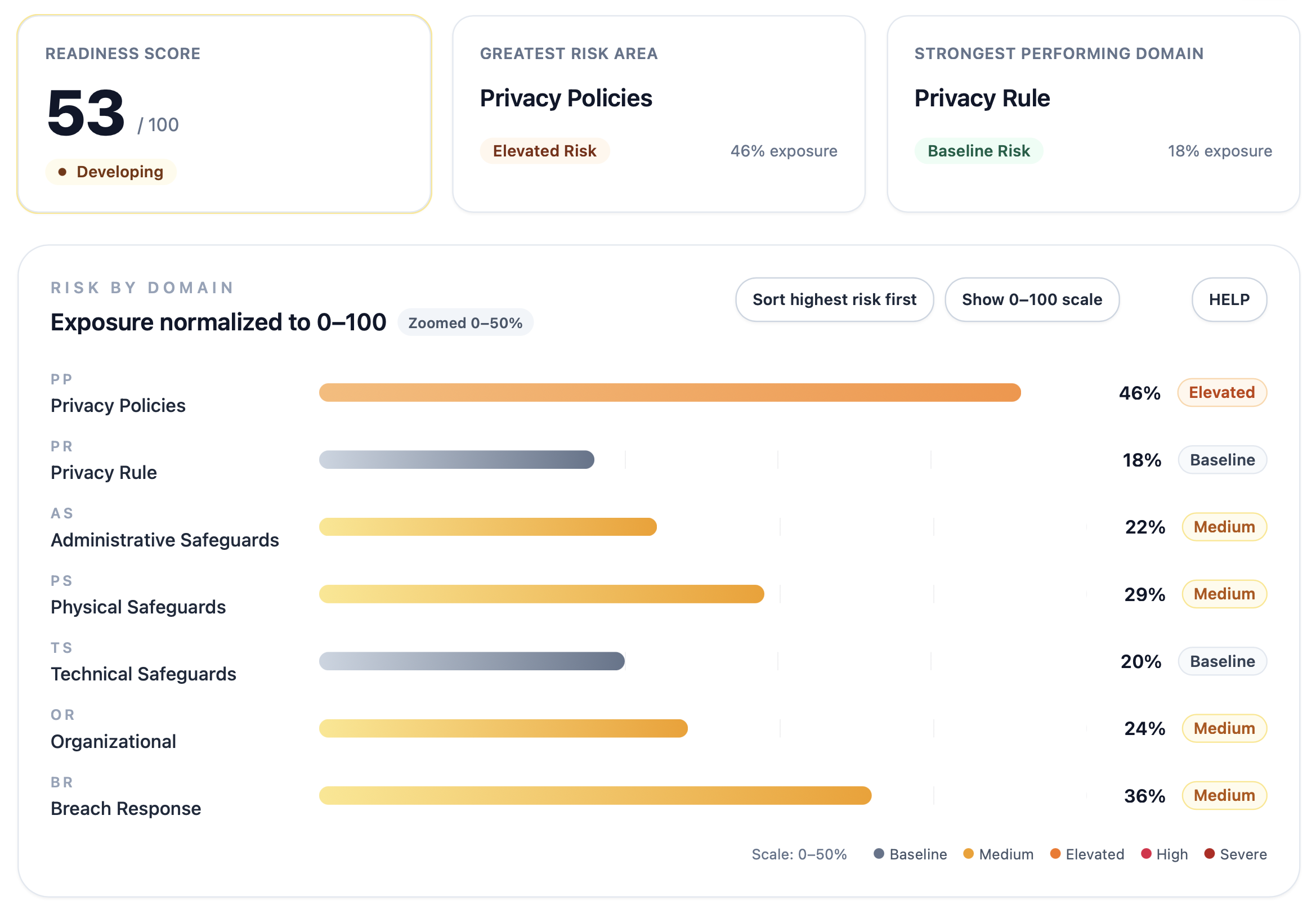Click the Elevated badge beside 46%
The width and height of the screenshot is (1316, 914).
point(1223,392)
